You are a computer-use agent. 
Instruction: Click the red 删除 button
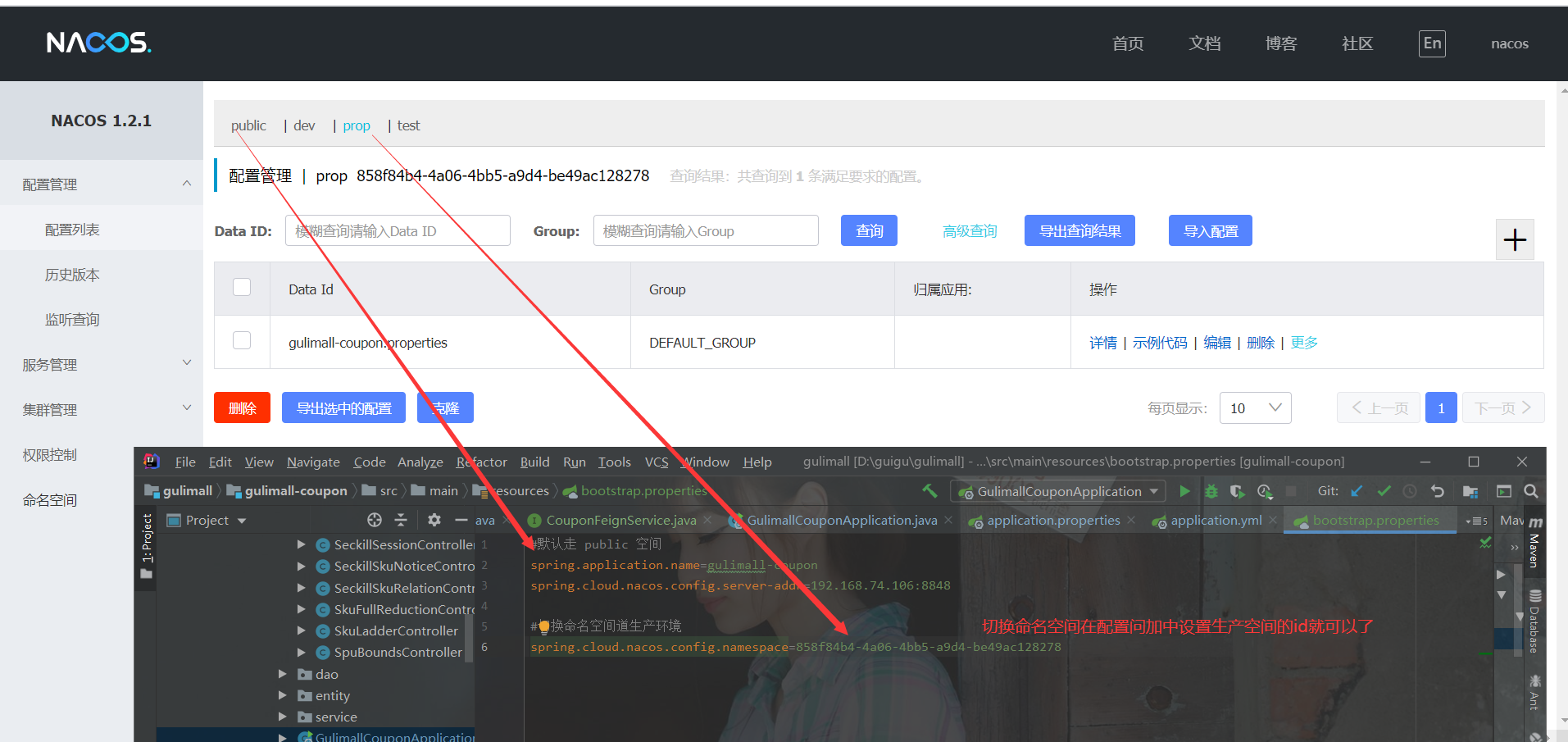coord(242,407)
